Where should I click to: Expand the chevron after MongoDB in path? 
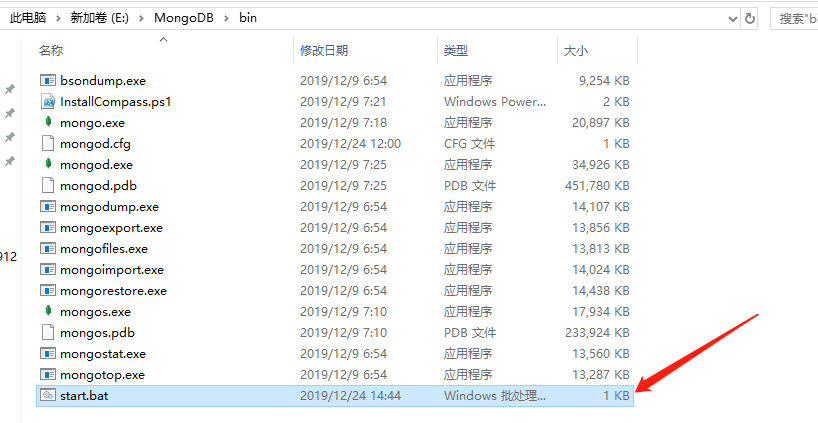(x=226, y=18)
